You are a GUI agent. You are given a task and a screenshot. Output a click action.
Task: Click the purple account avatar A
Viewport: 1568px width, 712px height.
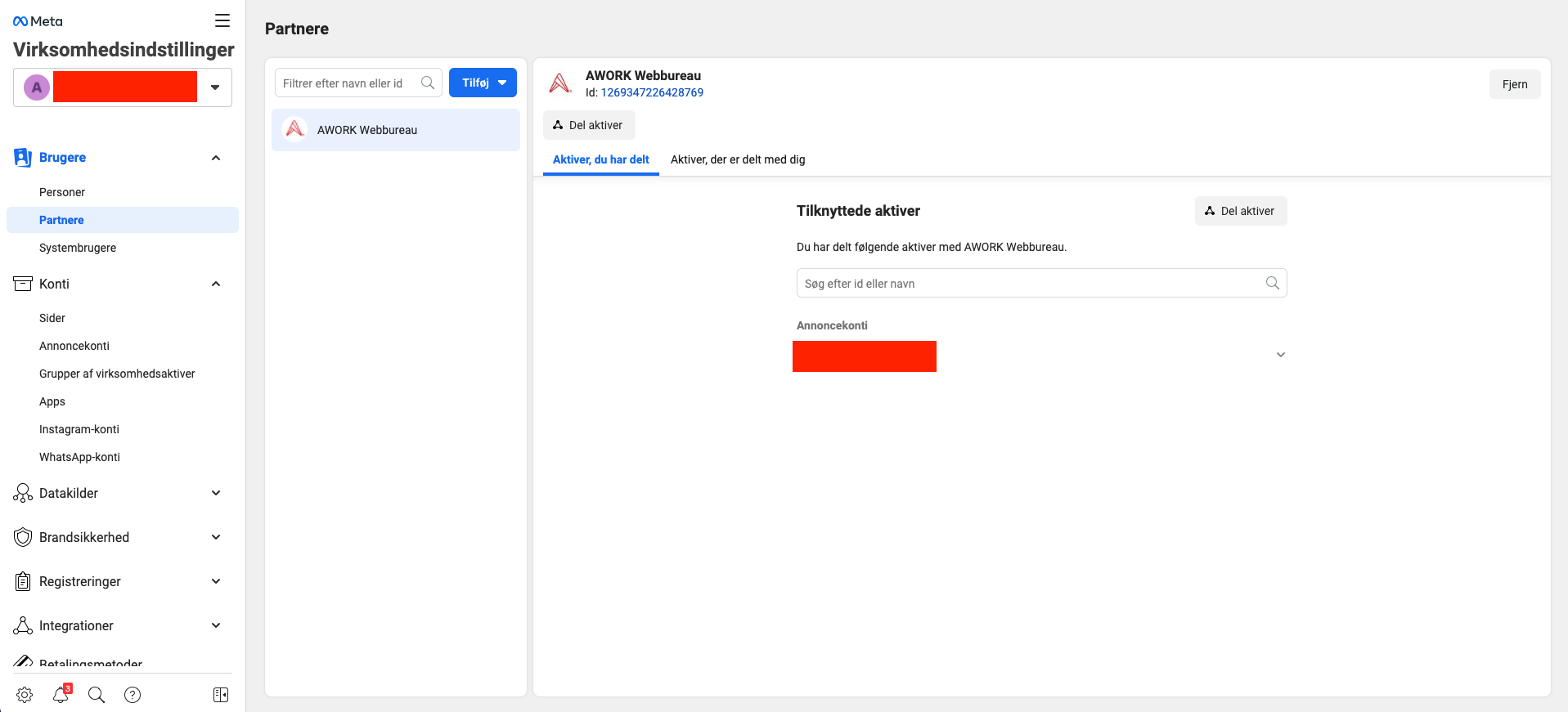coord(37,87)
